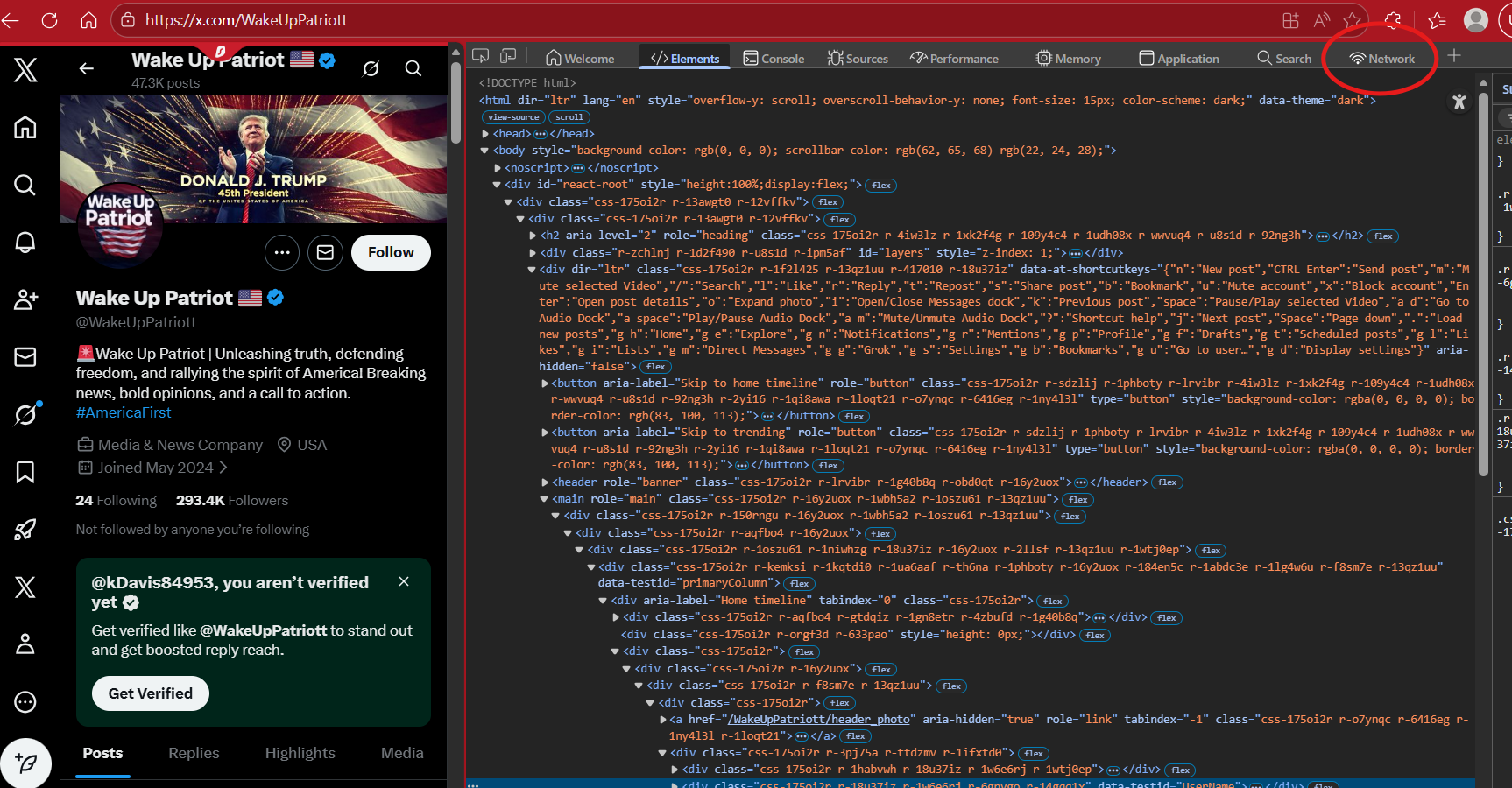Click search icon in profile header
The image size is (1512, 788).
tap(413, 68)
